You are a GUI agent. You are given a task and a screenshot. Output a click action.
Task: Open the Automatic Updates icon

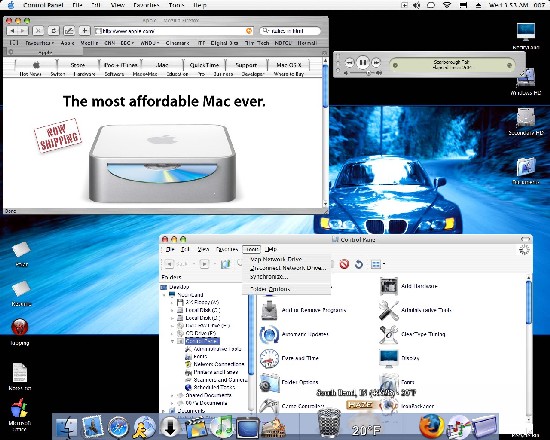[x=269, y=334]
